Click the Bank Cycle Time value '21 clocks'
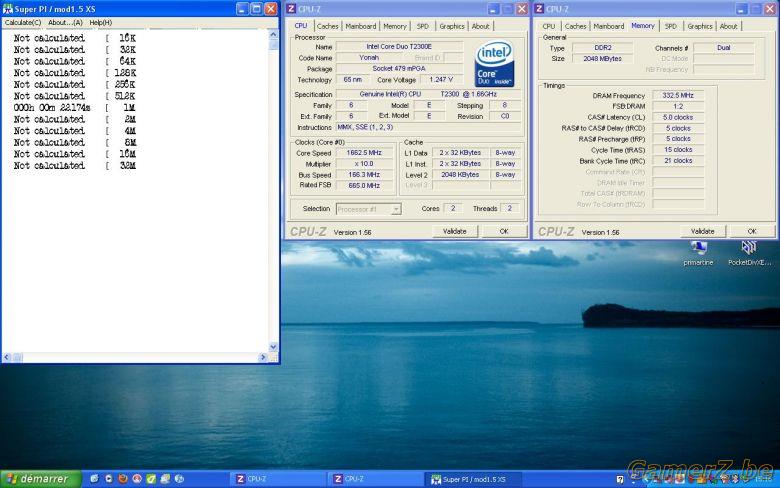780x488 pixels. click(x=678, y=161)
